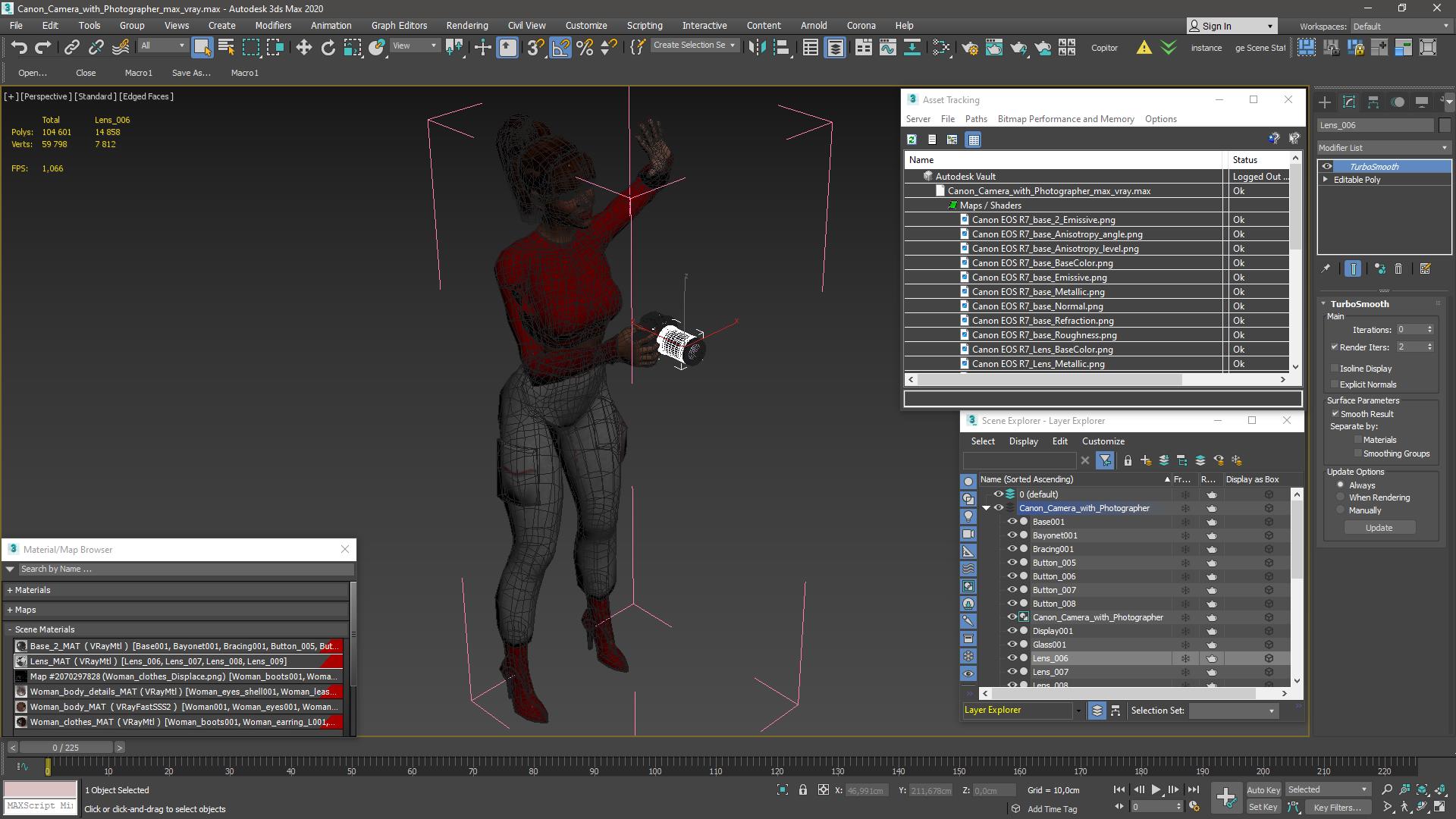Viewport: 1456px width, 819px height.
Task: Toggle the Angle Snap tool
Action: tap(560, 48)
